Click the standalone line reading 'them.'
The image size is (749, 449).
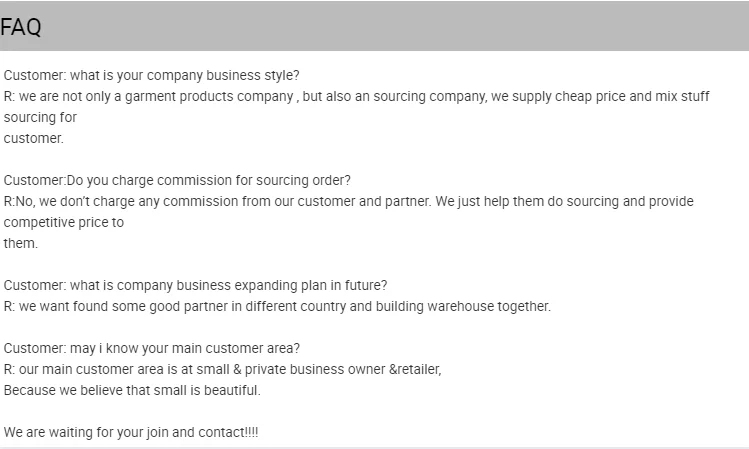coord(20,243)
